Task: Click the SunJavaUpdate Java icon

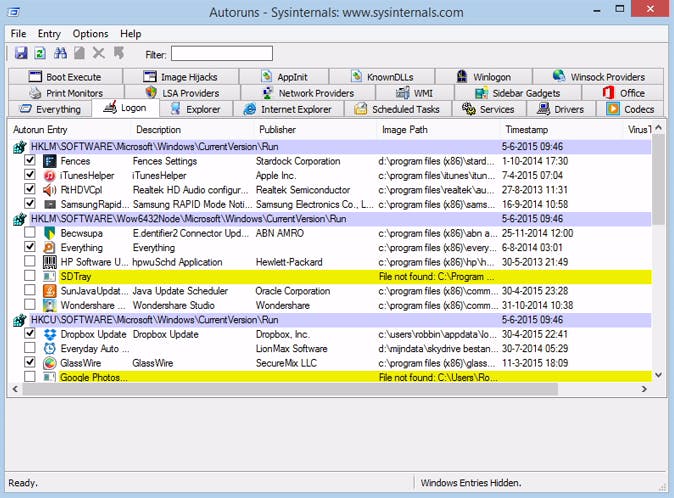Action: 48,291
